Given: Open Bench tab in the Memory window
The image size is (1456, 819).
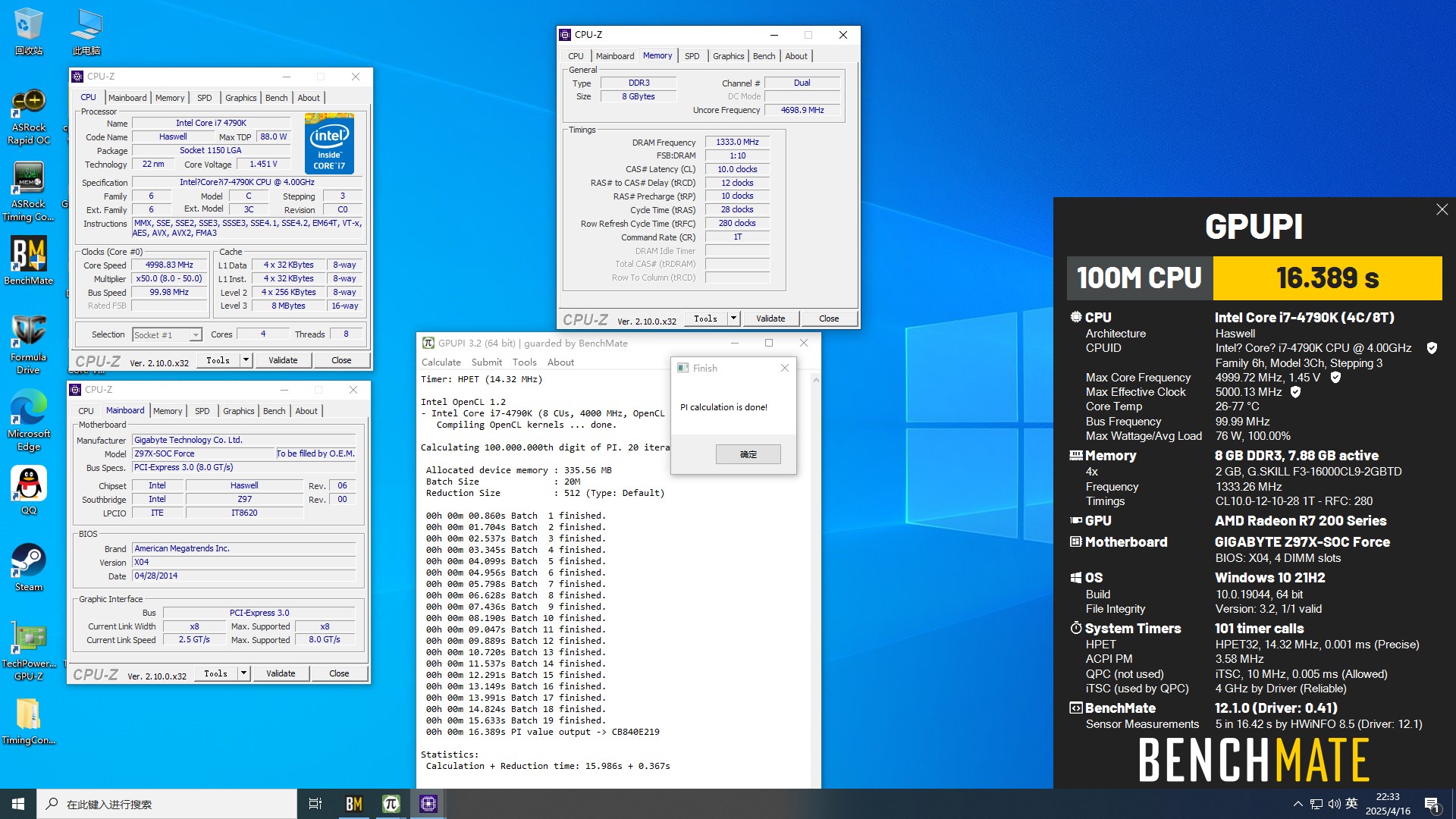Looking at the screenshot, I should click(764, 56).
